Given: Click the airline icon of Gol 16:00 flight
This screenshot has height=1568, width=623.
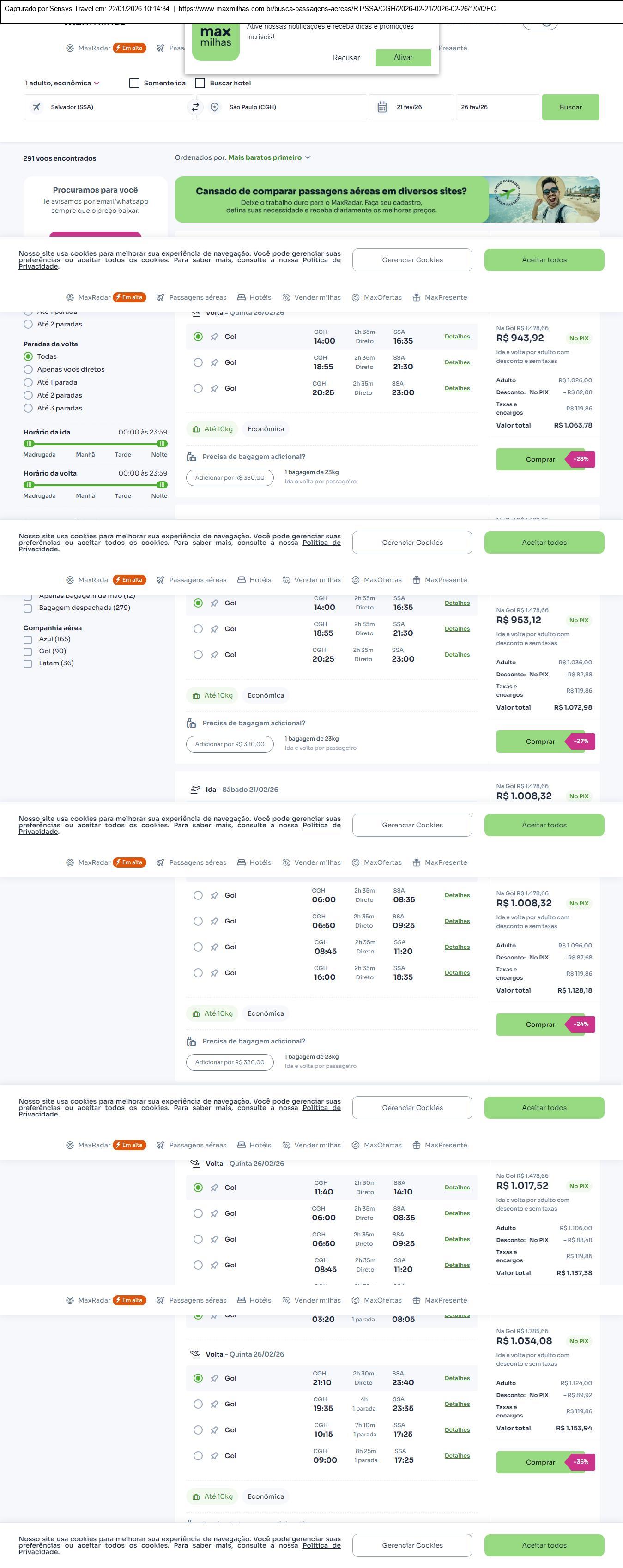Looking at the screenshot, I should click(214, 973).
